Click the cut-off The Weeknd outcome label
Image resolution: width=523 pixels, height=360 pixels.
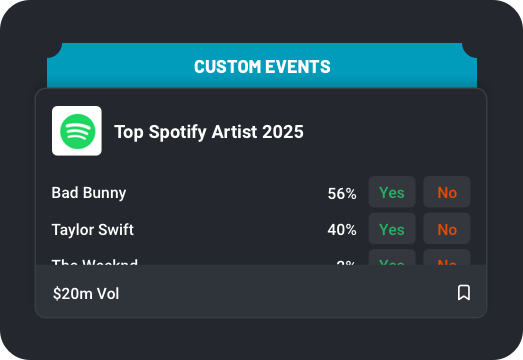tap(95, 262)
